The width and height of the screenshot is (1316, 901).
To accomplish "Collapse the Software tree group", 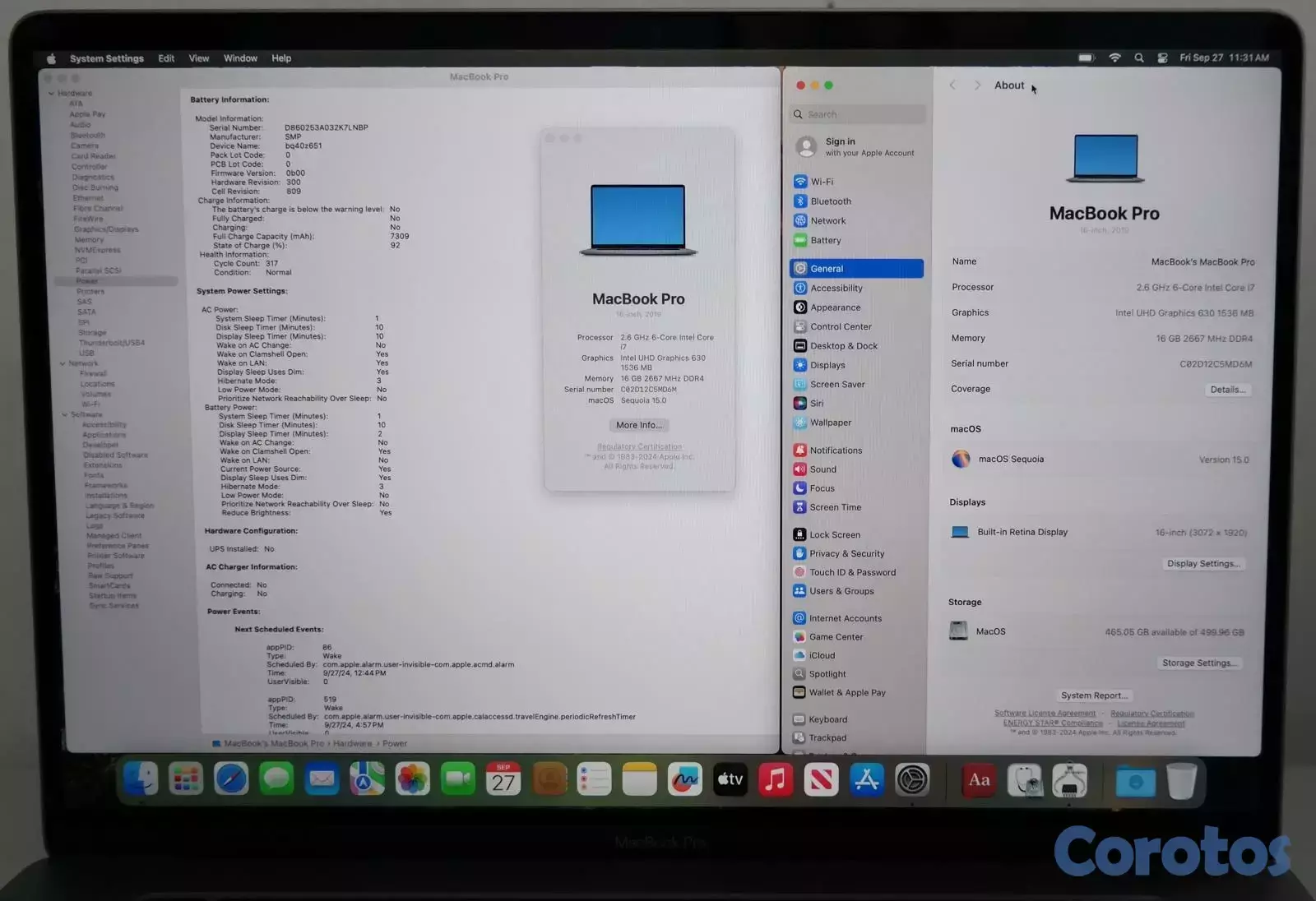I will (65, 414).
